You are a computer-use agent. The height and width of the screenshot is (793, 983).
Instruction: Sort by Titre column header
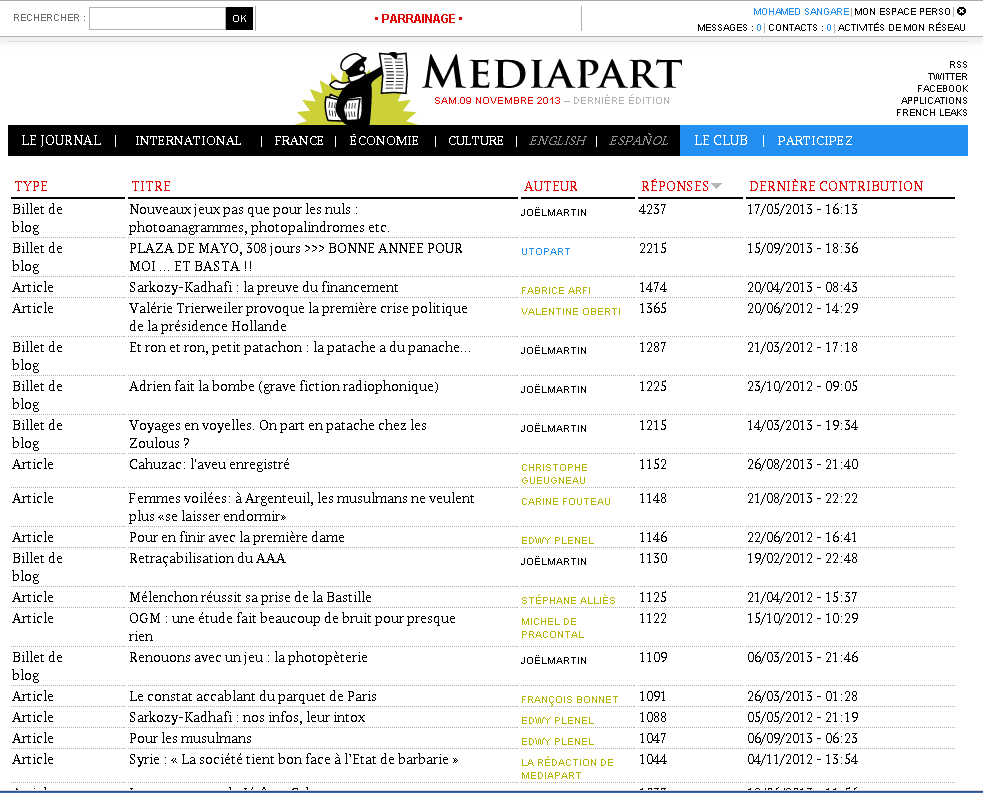[151, 186]
